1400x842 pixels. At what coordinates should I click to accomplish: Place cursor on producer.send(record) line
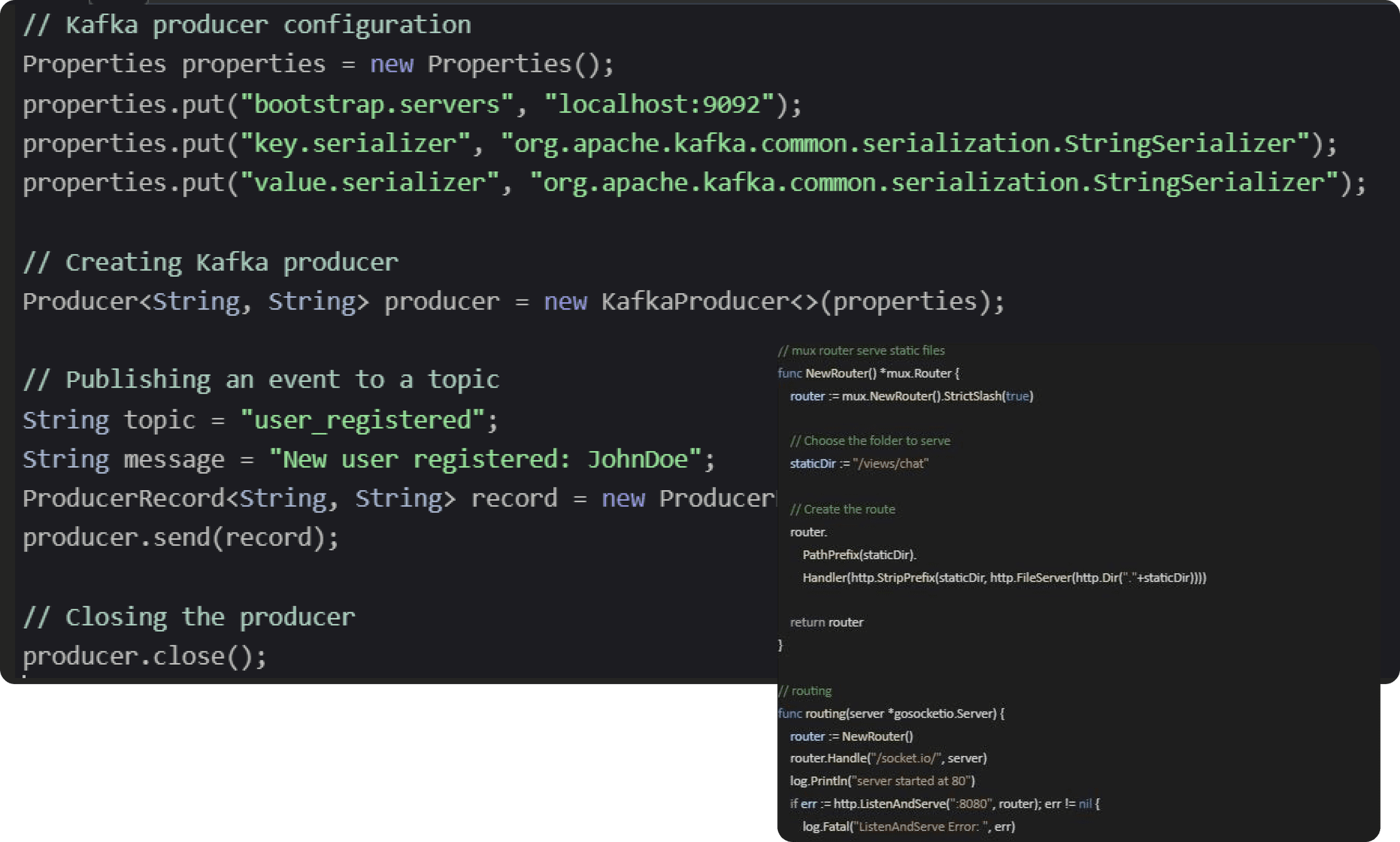coord(180,538)
